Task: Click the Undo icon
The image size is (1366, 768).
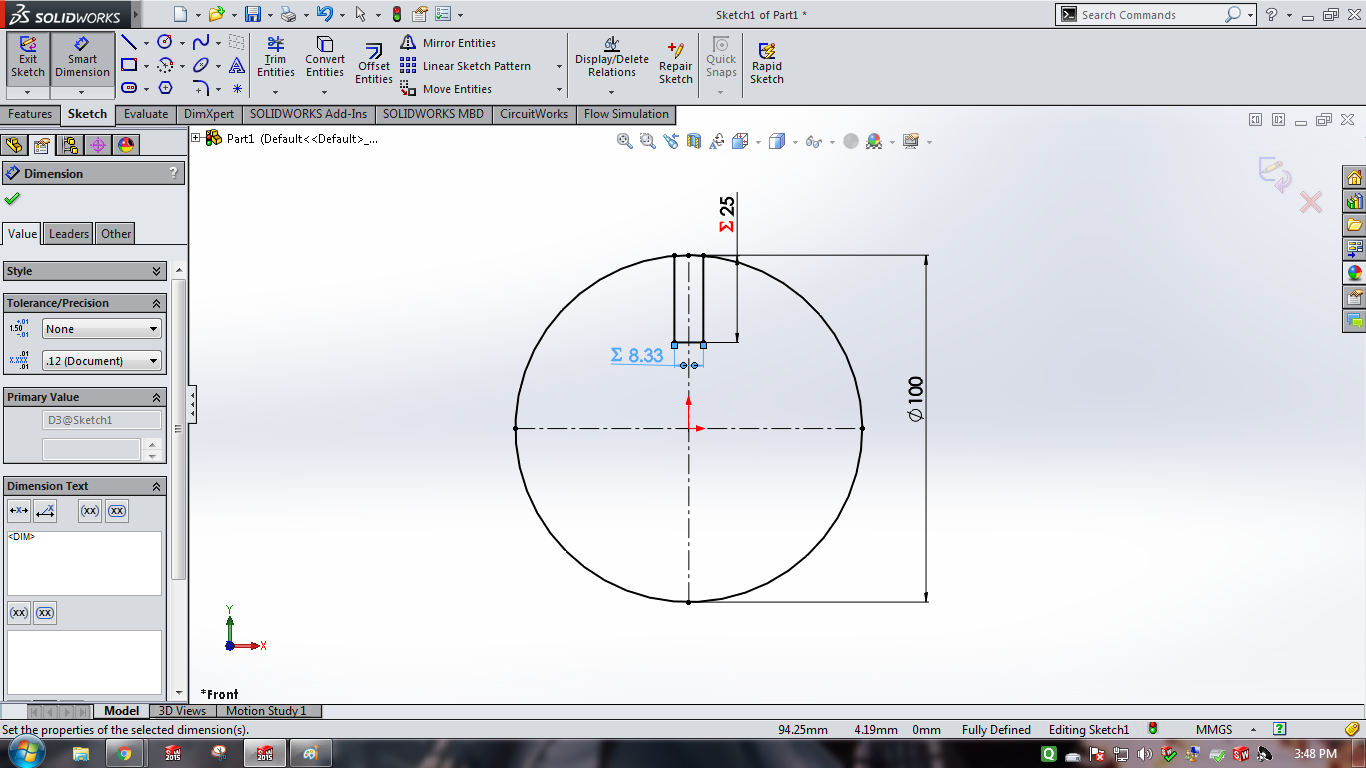Action: point(325,14)
